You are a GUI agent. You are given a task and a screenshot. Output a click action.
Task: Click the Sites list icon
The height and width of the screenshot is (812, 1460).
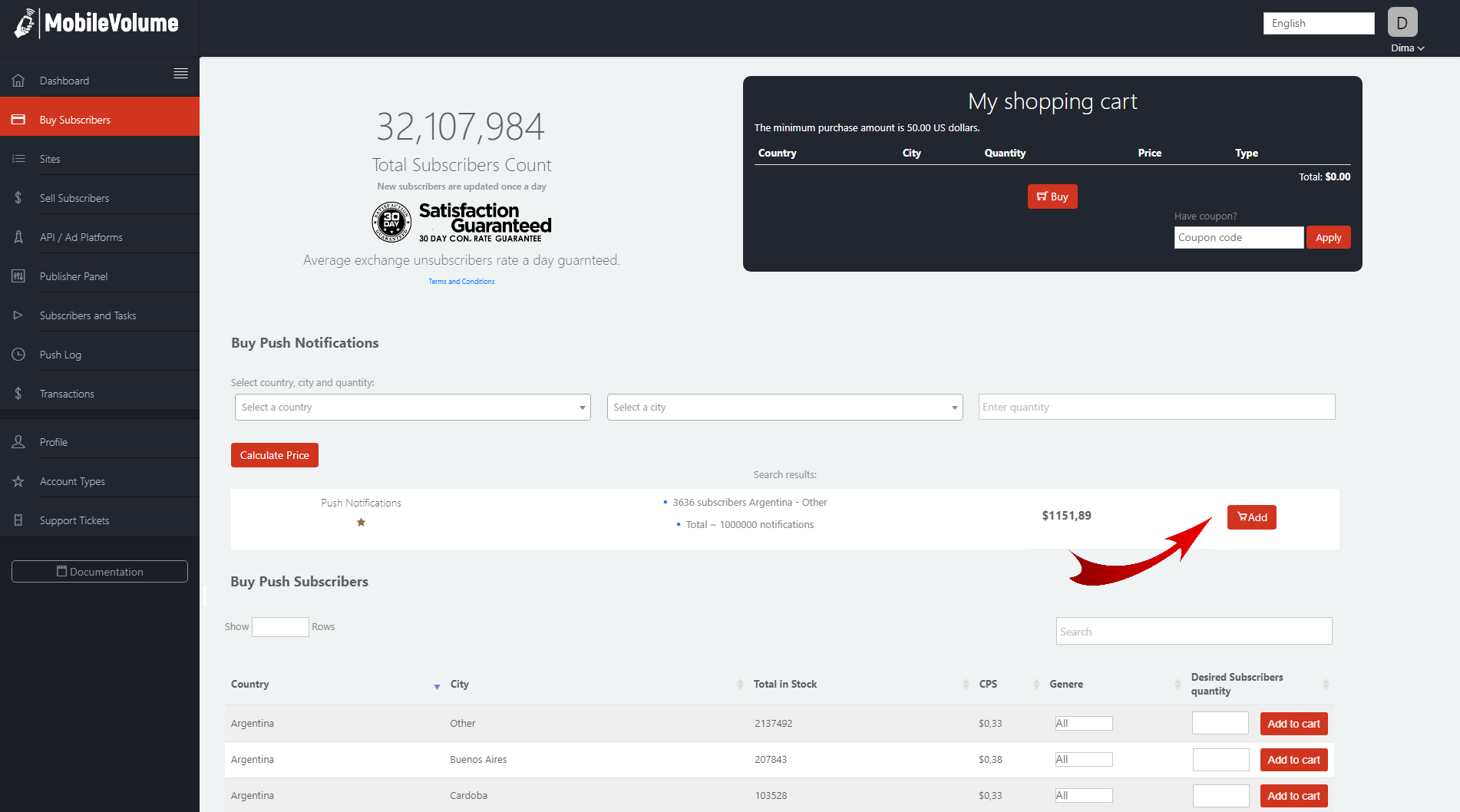tap(18, 159)
